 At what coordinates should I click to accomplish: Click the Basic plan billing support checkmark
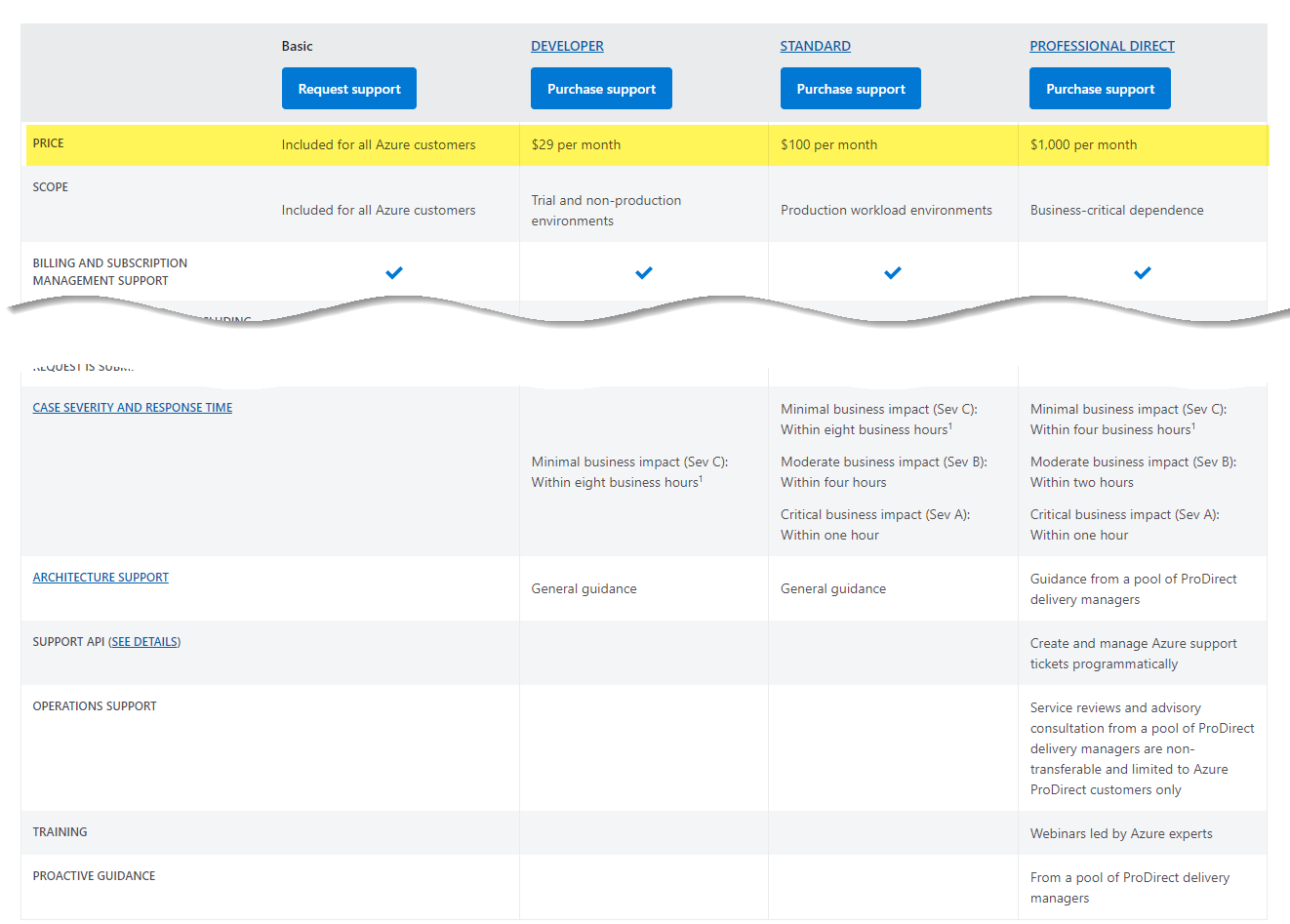[394, 273]
